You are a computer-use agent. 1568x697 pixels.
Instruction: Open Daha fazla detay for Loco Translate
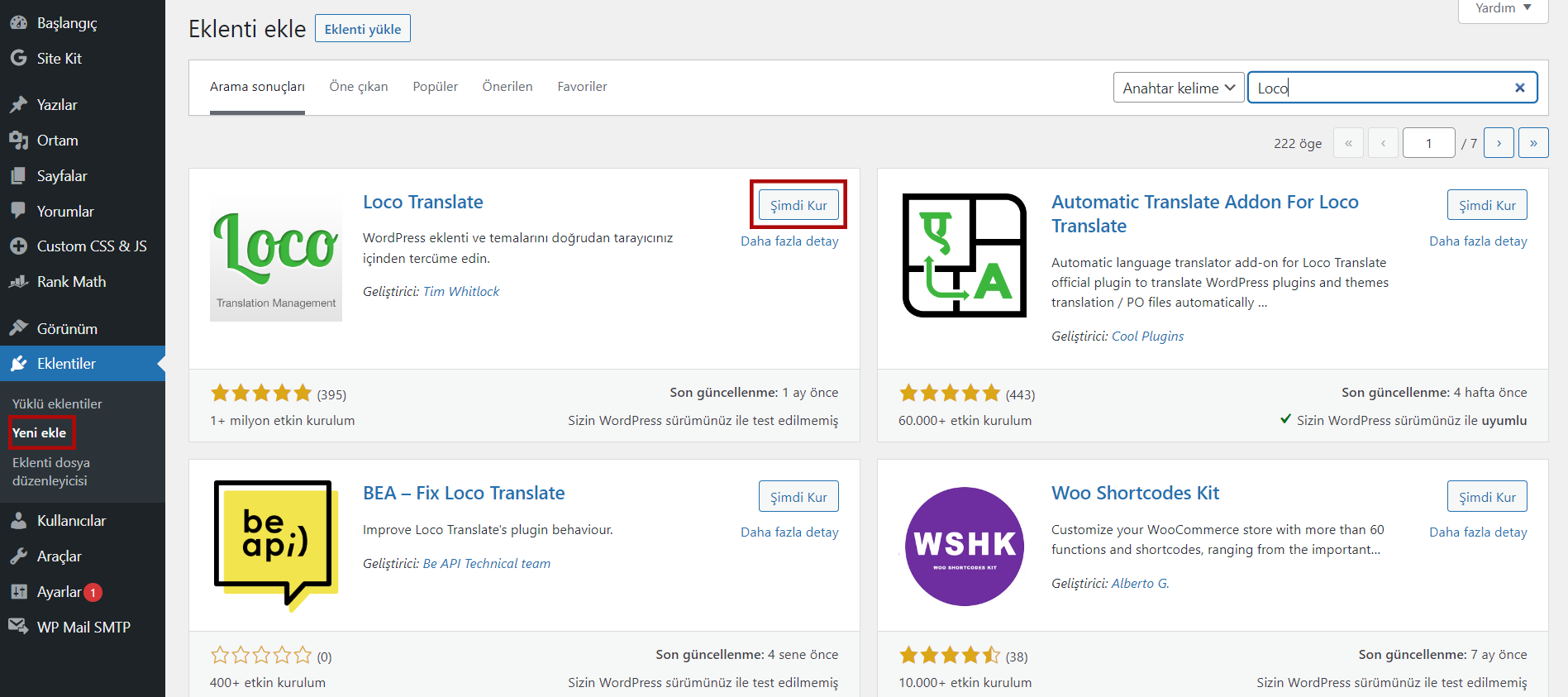click(789, 241)
